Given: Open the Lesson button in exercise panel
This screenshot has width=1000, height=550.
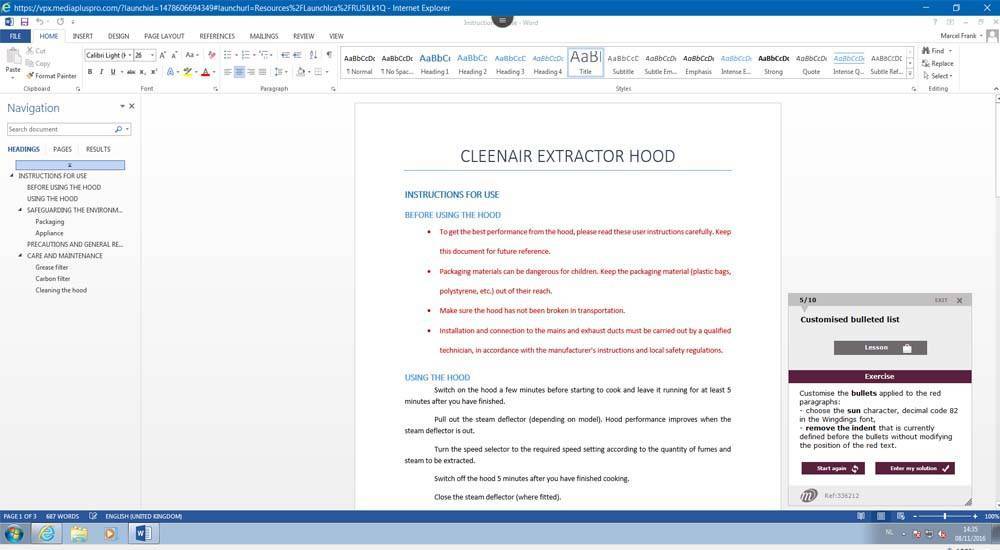Looking at the screenshot, I should tap(880, 348).
